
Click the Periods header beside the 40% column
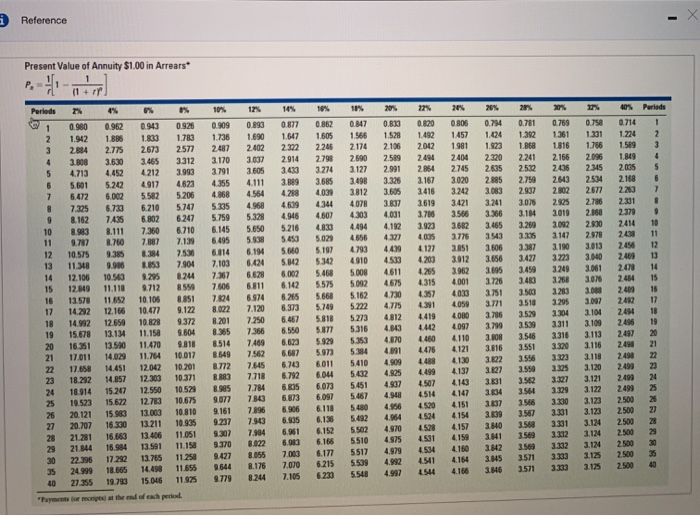coord(654,107)
